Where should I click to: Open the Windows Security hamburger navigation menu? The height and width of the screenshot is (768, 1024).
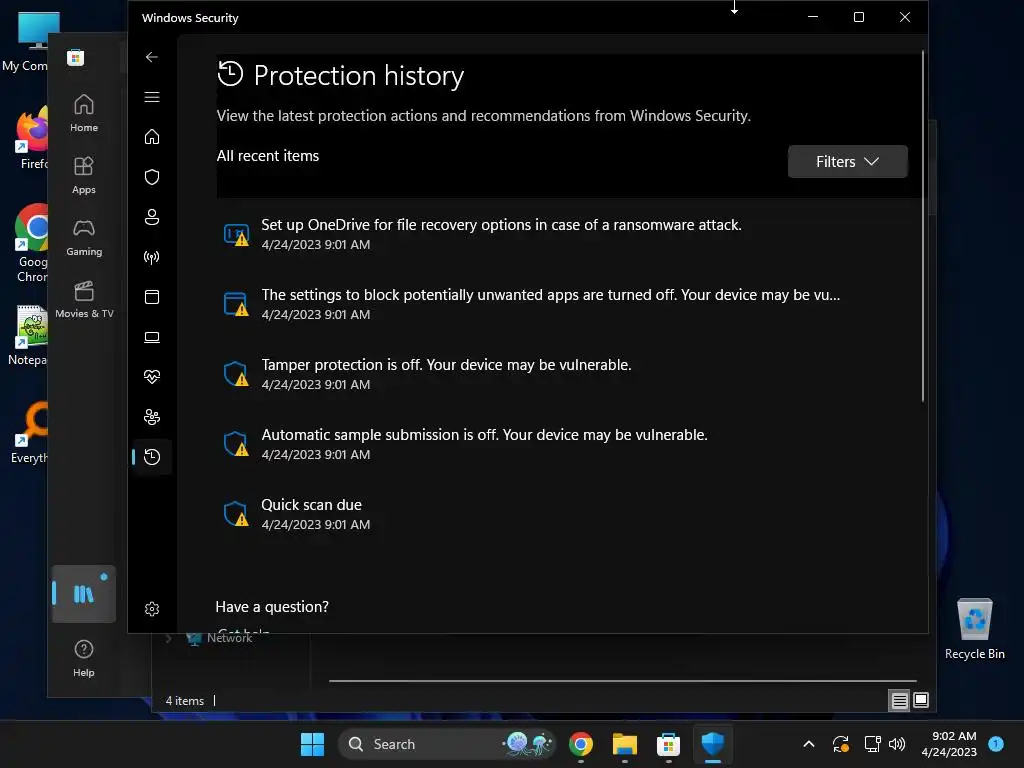(152, 97)
